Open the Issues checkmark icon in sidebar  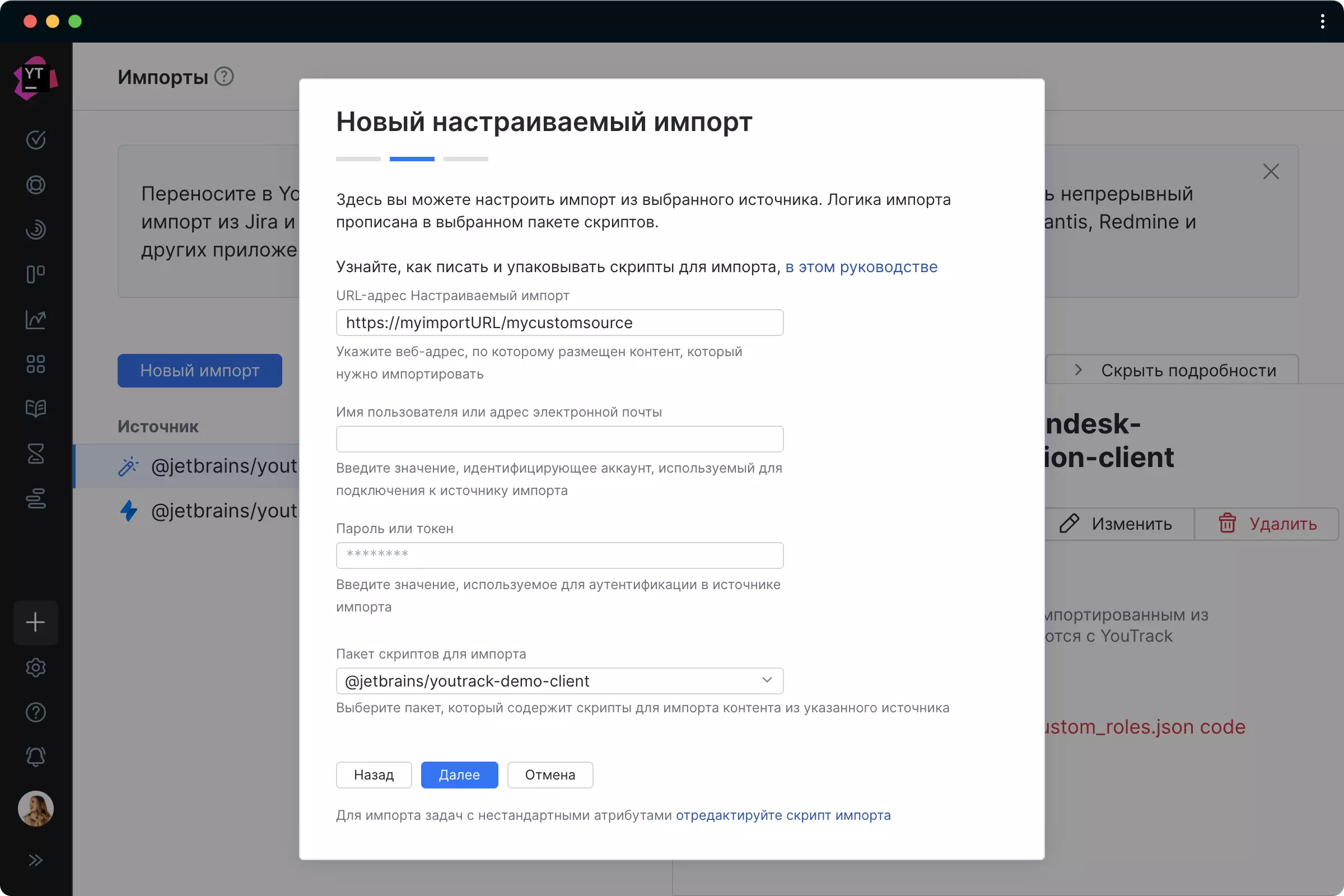35,139
